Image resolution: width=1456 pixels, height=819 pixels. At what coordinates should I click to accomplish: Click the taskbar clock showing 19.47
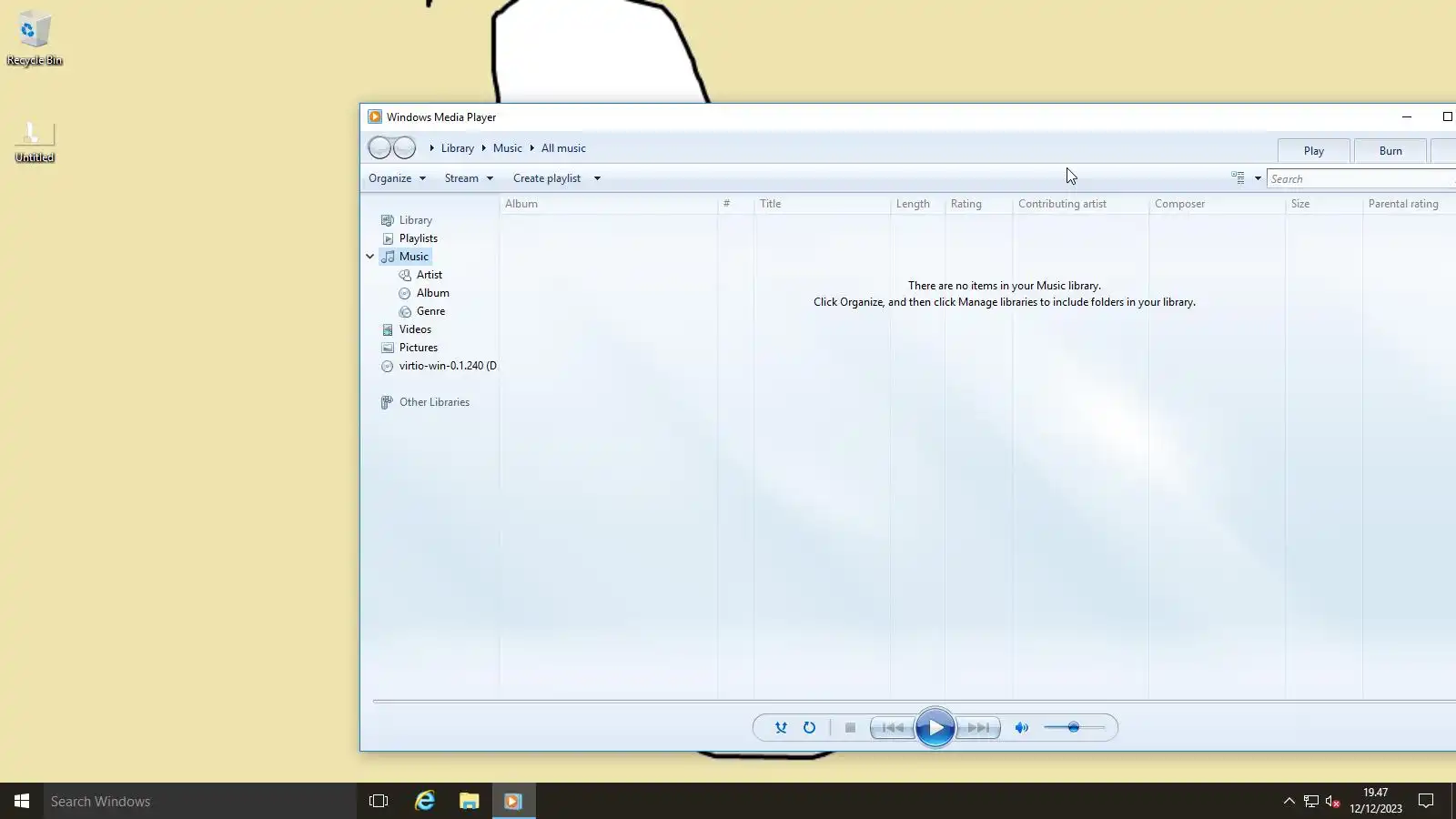(x=1376, y=801)
